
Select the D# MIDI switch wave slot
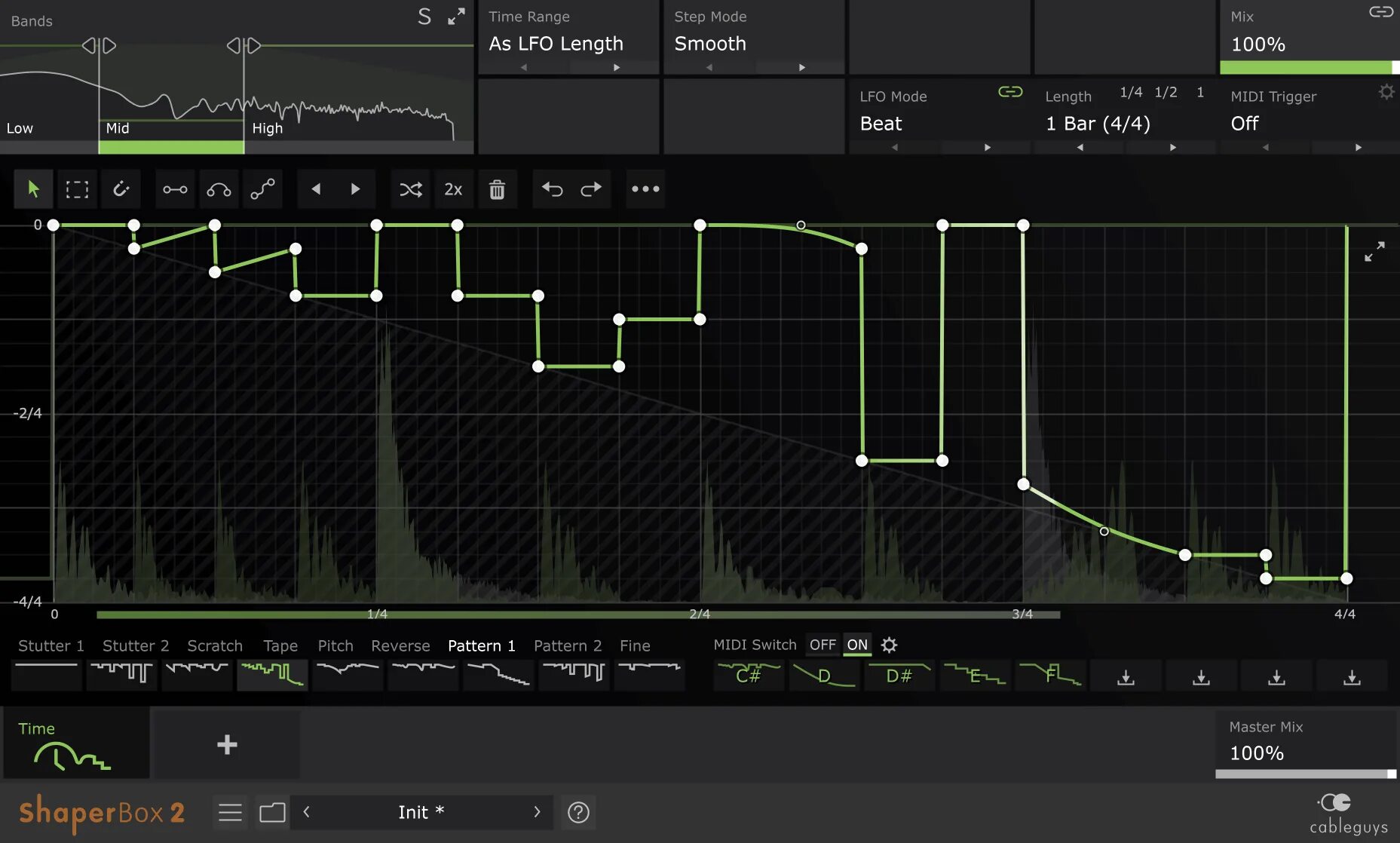[899, 676]
